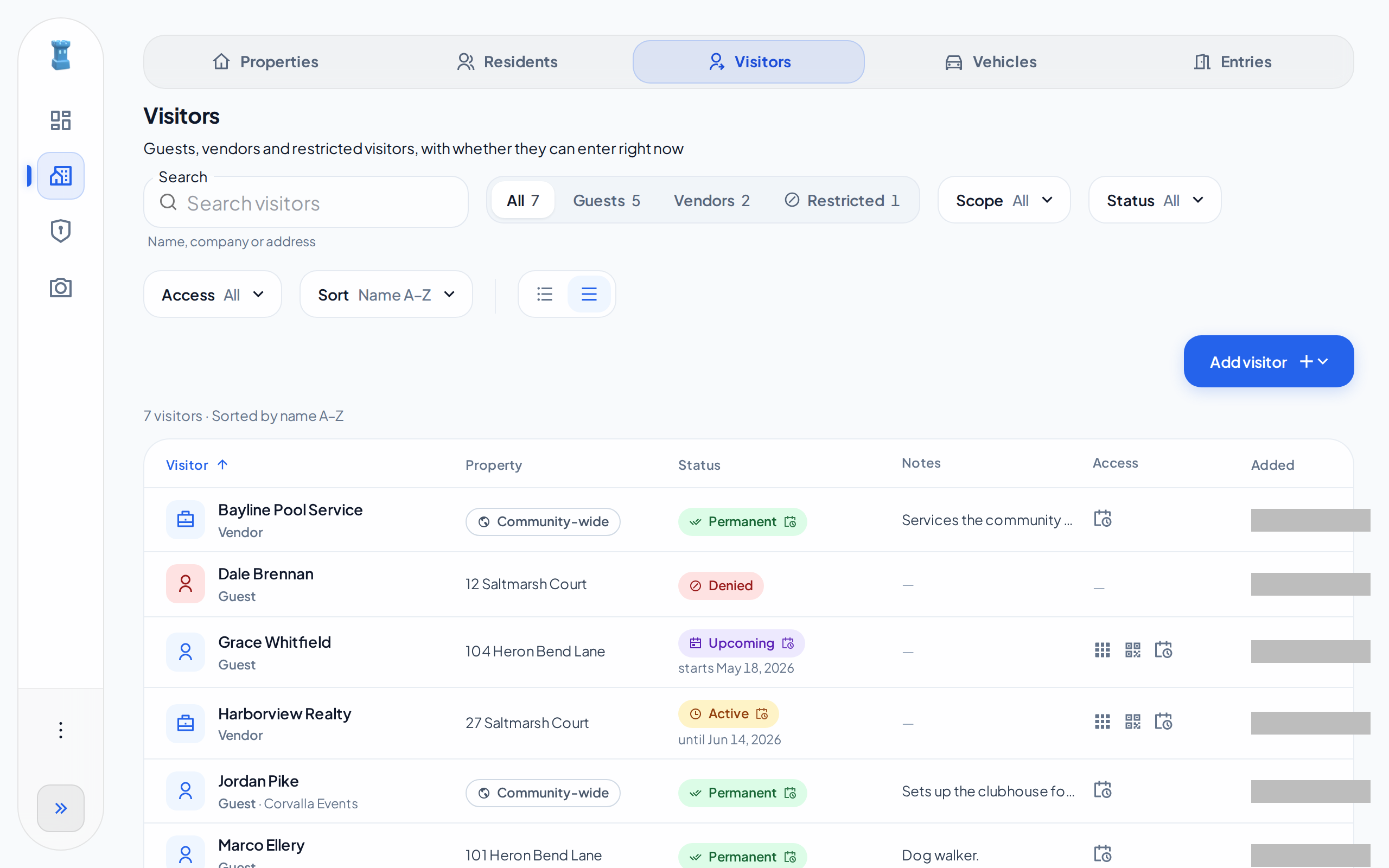
Task: Switch to comfortable rows view toggle
Action: coord(589,294)
